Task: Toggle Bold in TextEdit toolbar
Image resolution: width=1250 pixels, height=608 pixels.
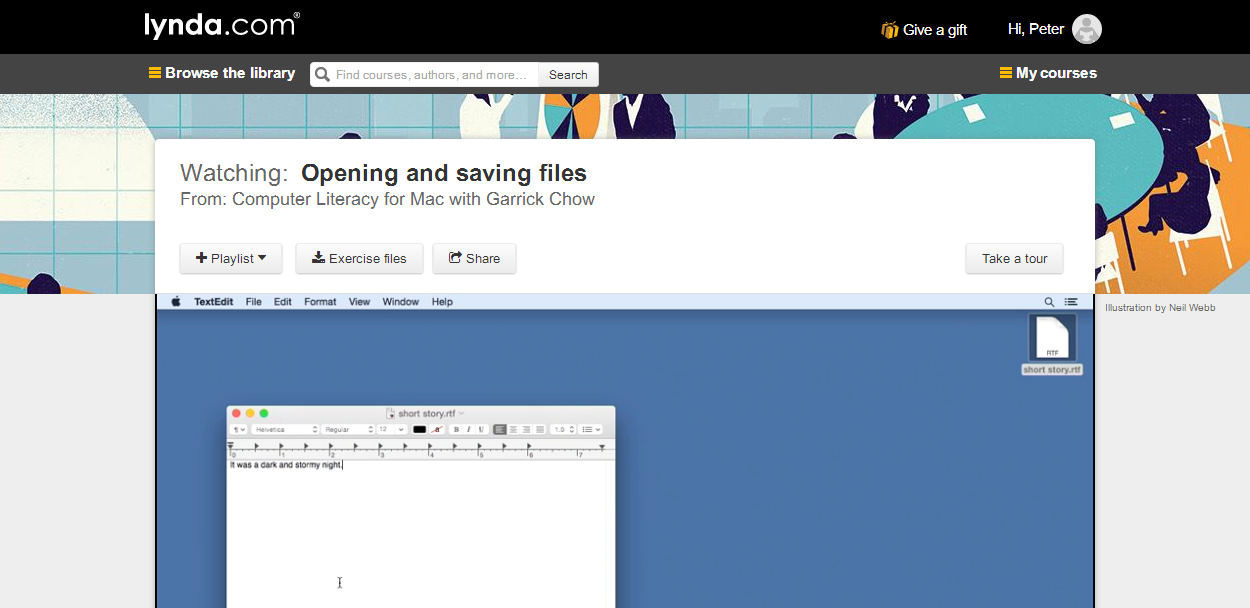Action: pos(456,429)
